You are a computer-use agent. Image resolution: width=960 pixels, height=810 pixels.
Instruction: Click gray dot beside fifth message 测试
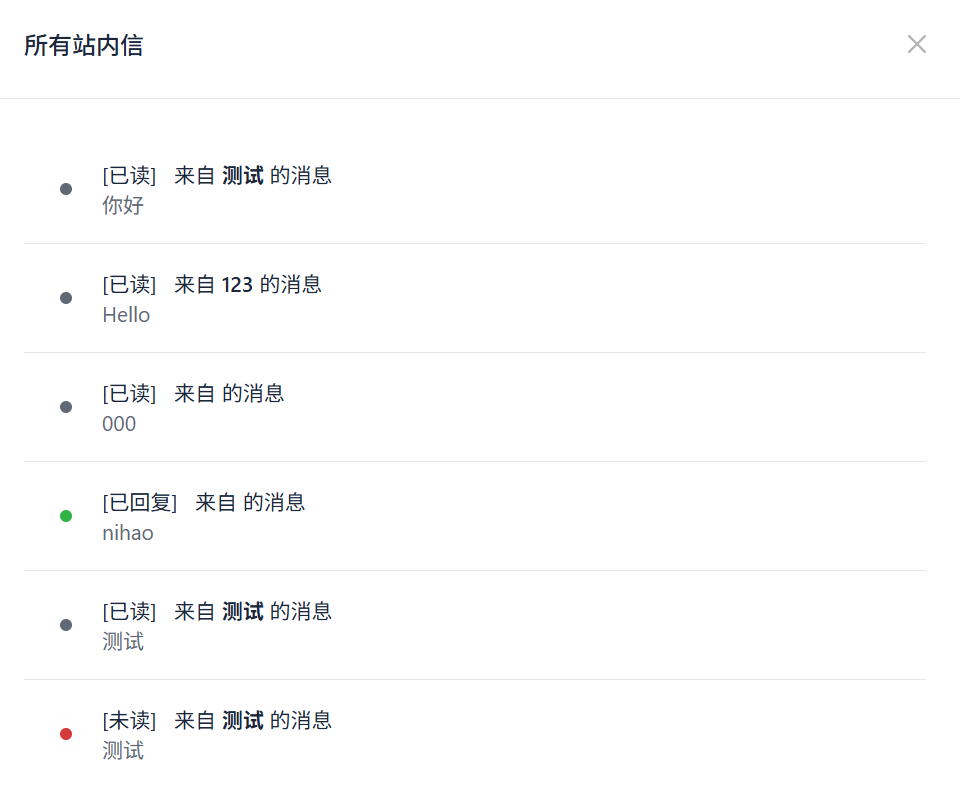(66, 625)
